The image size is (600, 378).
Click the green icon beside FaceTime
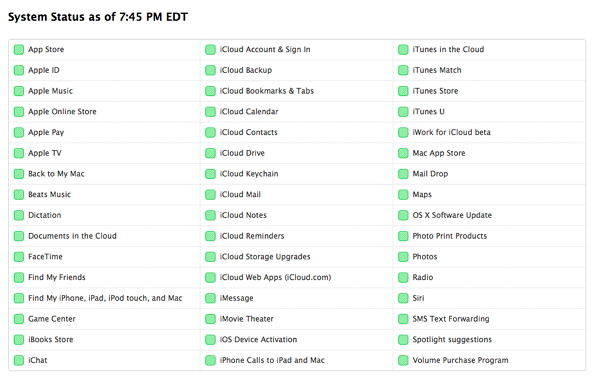point(19,257)
